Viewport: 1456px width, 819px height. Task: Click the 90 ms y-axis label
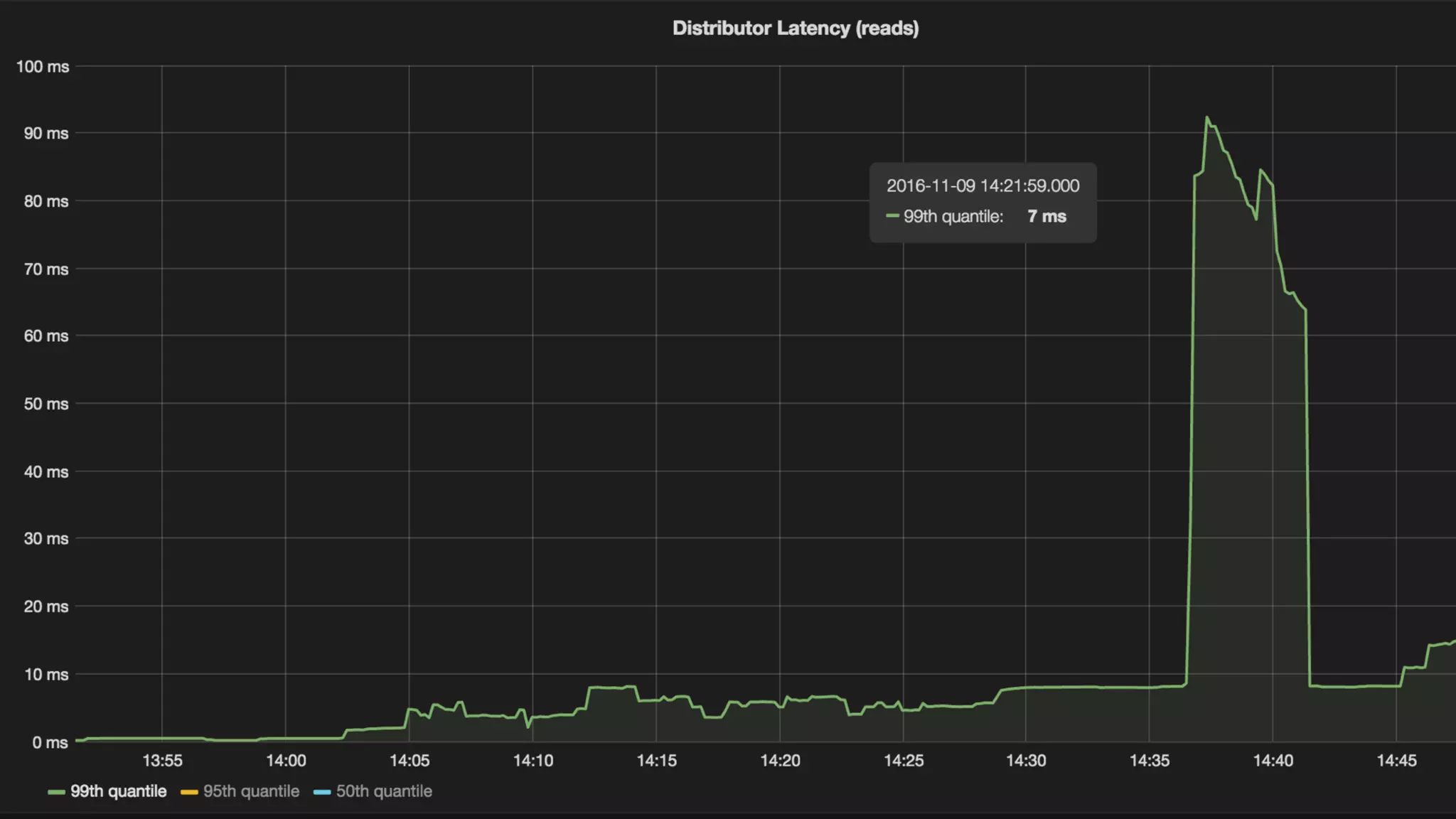(x=46, y=134)
